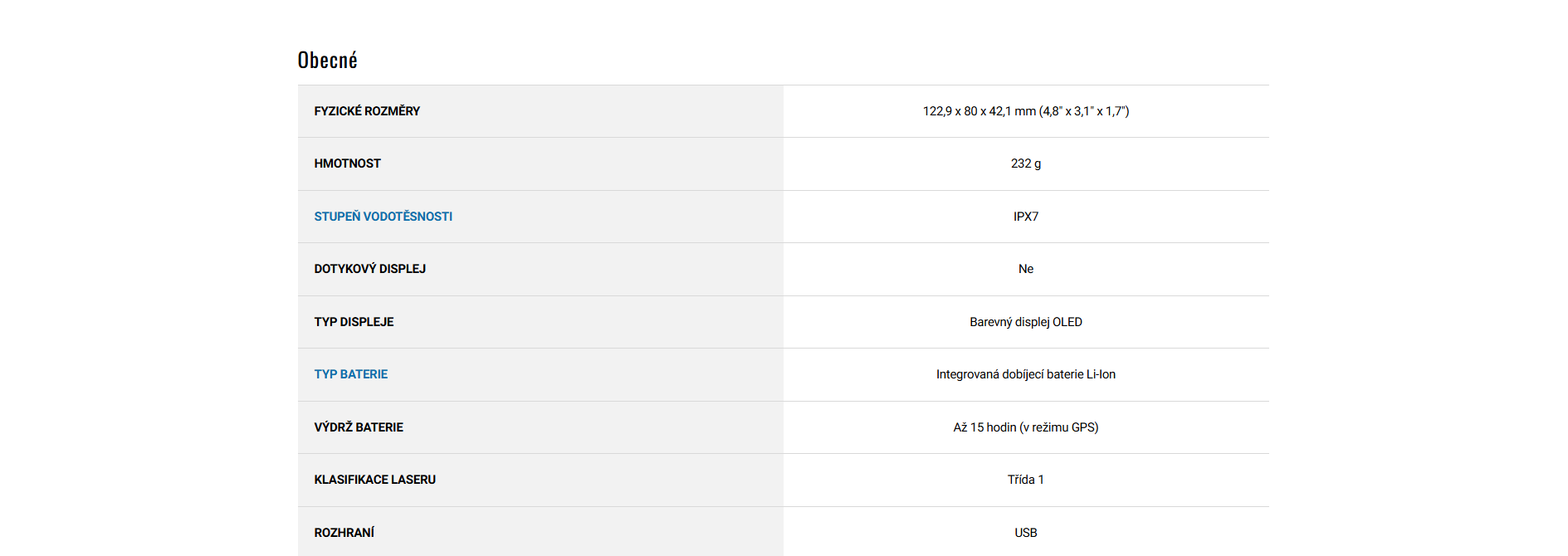Select the Klasifikace laseru row label
Screen dimensions: 1568x556
(374, 480)
